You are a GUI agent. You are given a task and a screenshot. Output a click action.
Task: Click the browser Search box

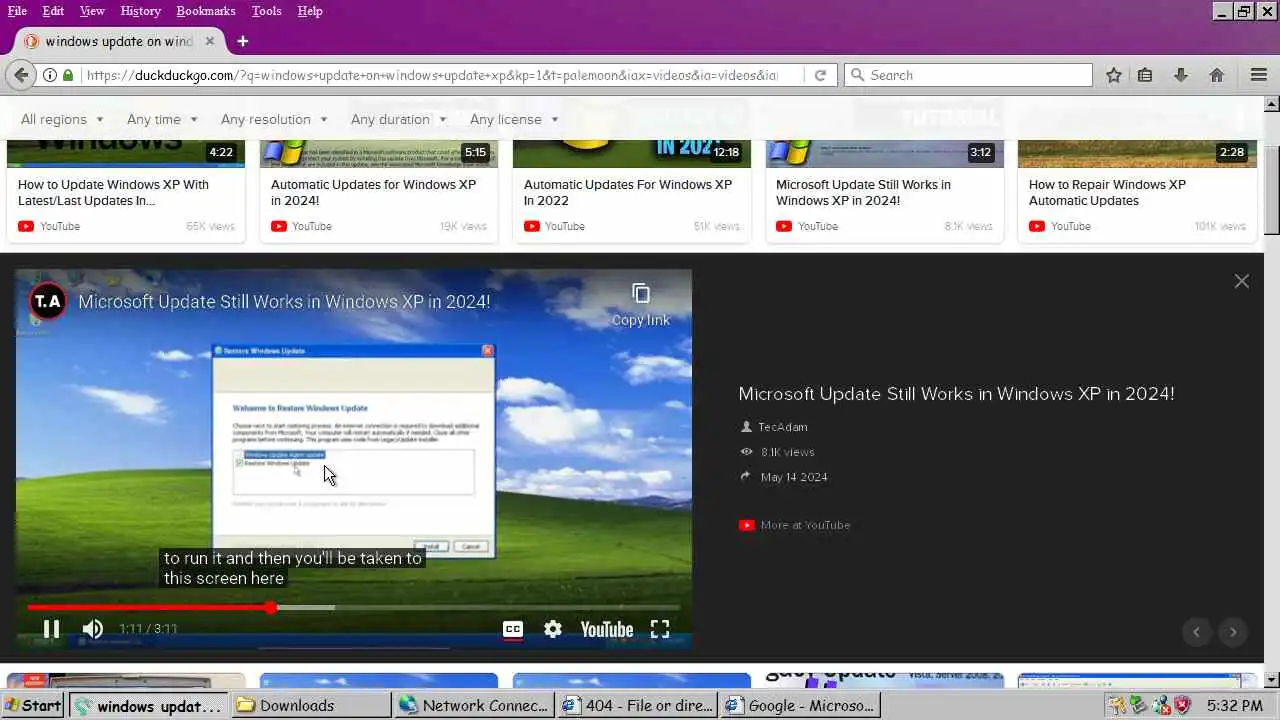click(x=968, y=75)
